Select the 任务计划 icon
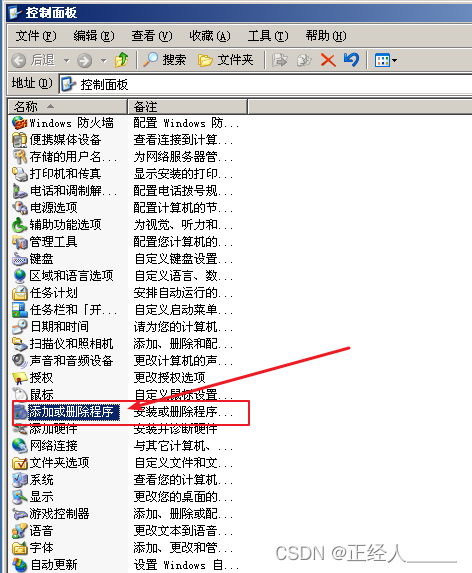 click(x=20, y=293)
